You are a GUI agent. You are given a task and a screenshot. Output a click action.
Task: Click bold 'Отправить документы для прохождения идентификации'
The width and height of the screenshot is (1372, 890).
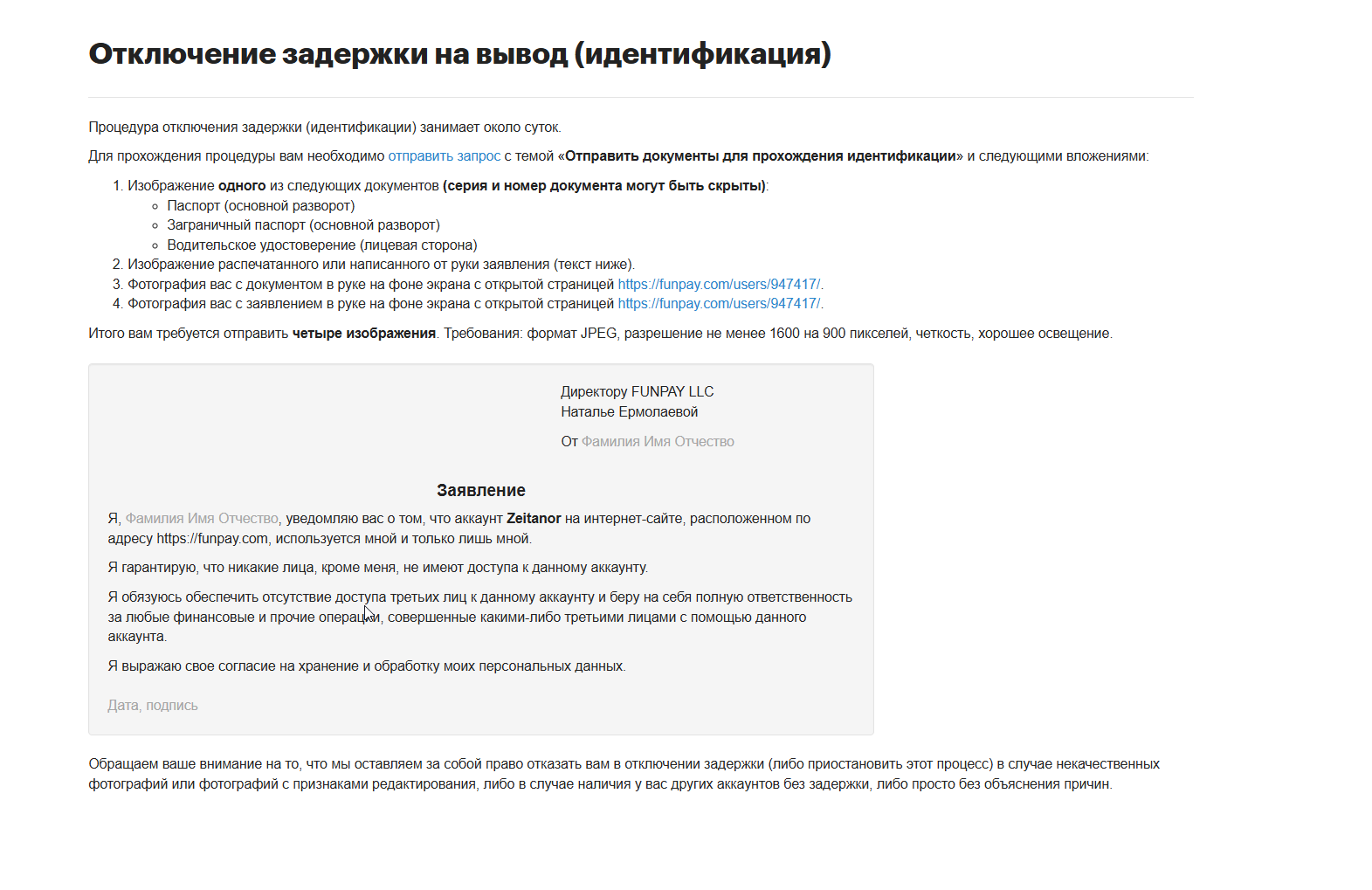pyautogui.click(x=761, y=156)
